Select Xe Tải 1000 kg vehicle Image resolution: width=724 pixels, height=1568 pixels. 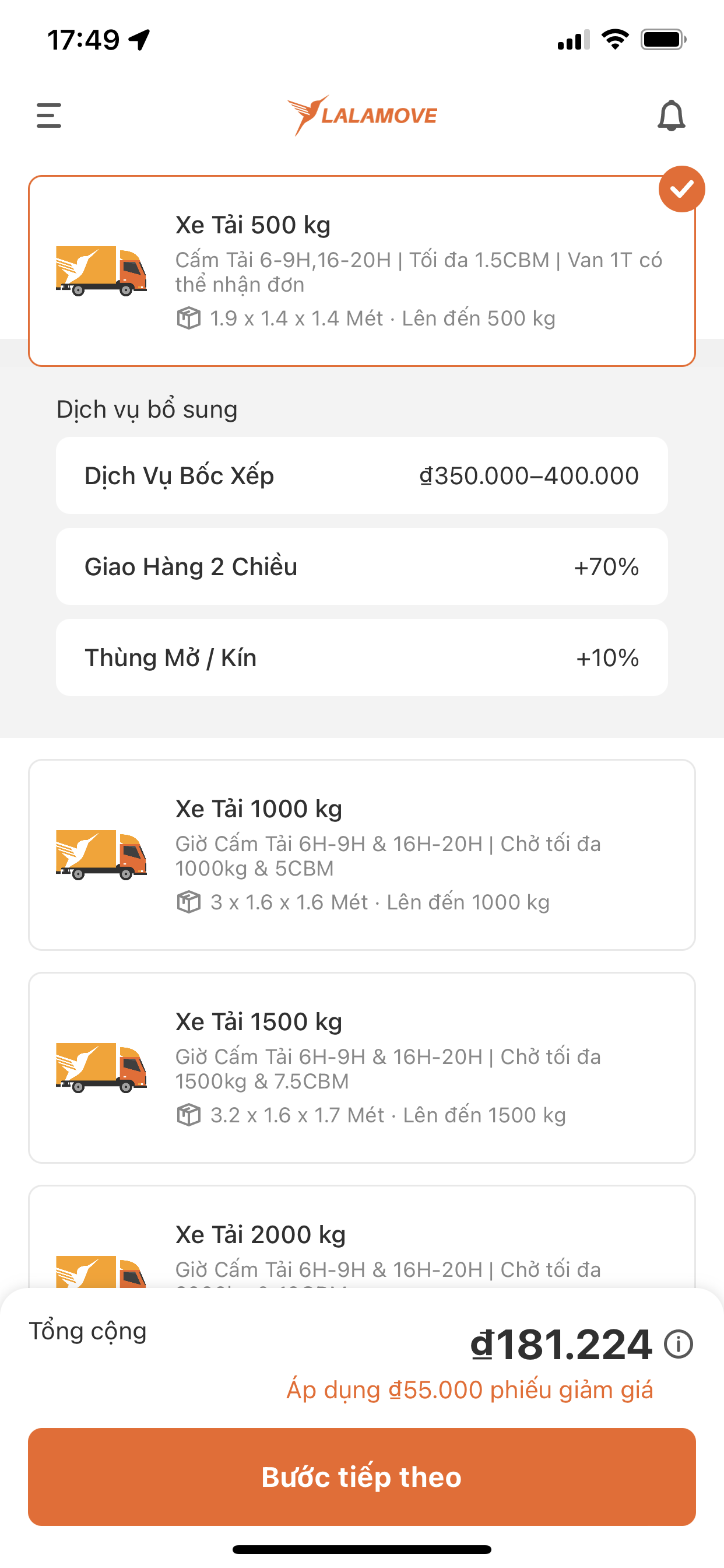click(362, 855)
